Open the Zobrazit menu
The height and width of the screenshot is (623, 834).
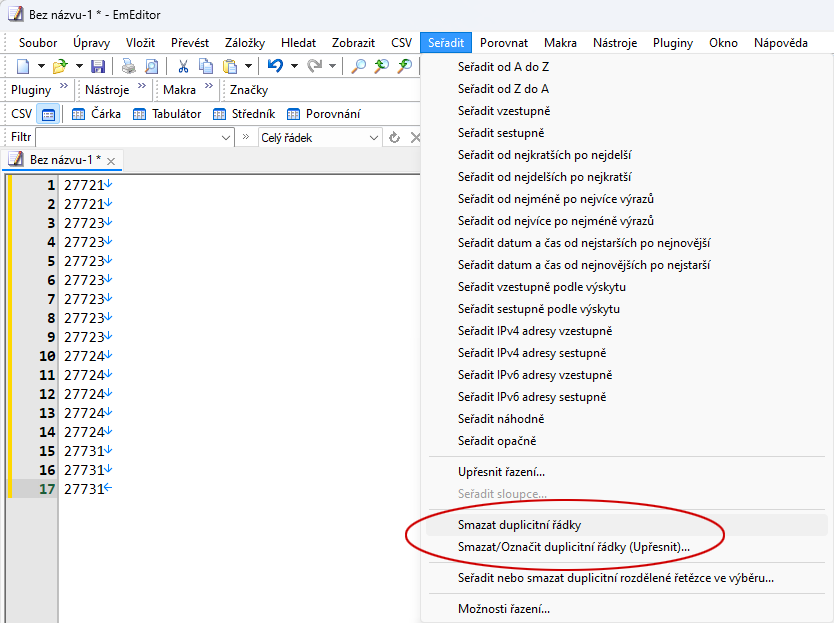point(353,43)
